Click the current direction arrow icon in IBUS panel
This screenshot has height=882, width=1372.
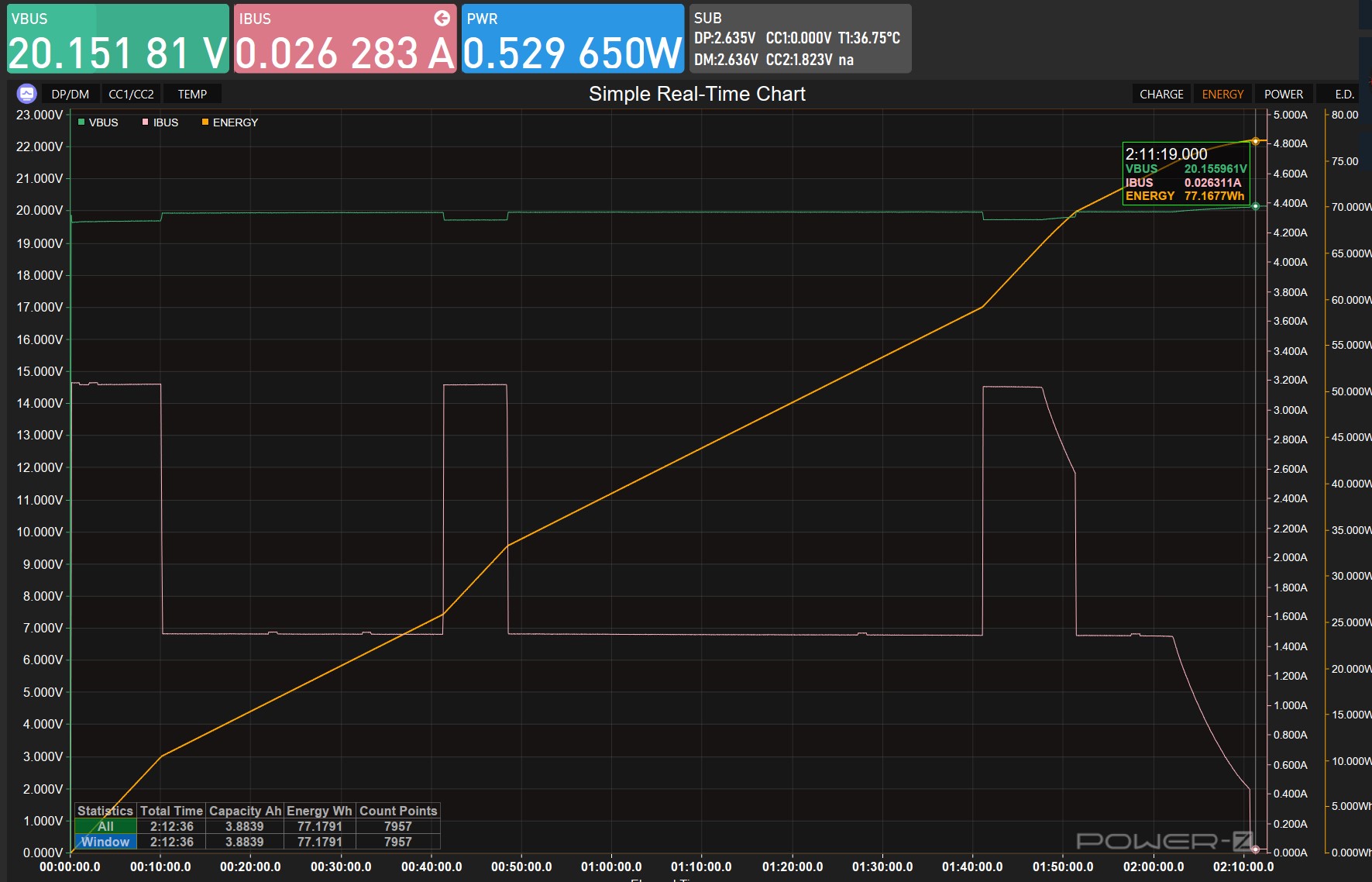(x=442, y=18)
